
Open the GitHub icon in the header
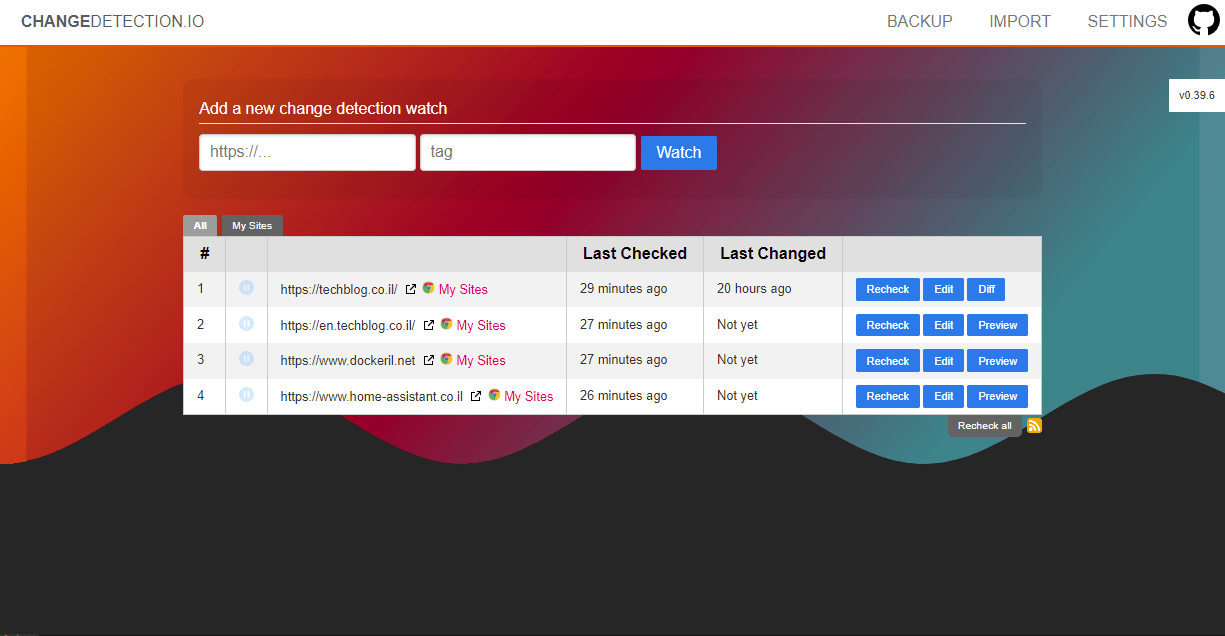click(1203, 20)
